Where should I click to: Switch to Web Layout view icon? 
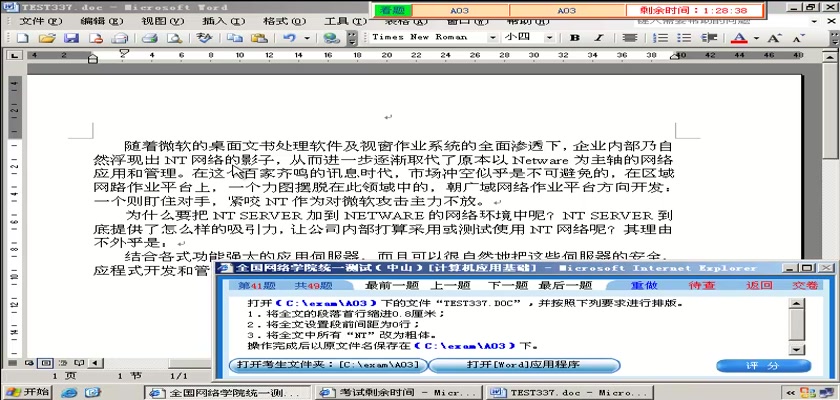click(x=28, y=363)
